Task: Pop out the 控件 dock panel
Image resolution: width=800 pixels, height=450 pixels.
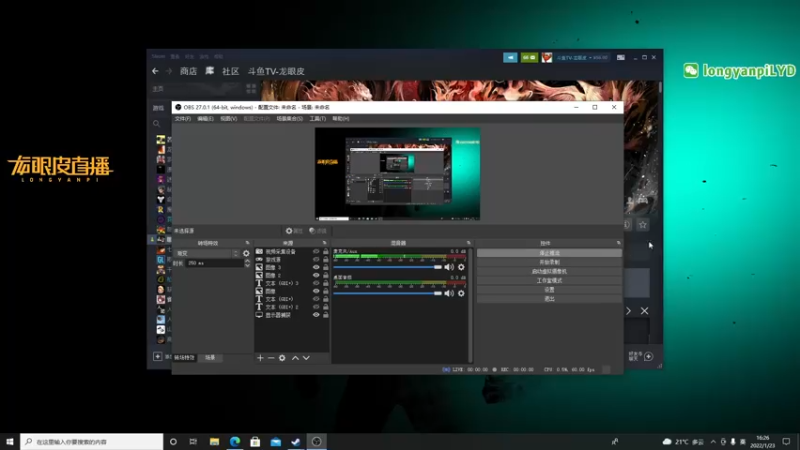Action: (618, 243)
